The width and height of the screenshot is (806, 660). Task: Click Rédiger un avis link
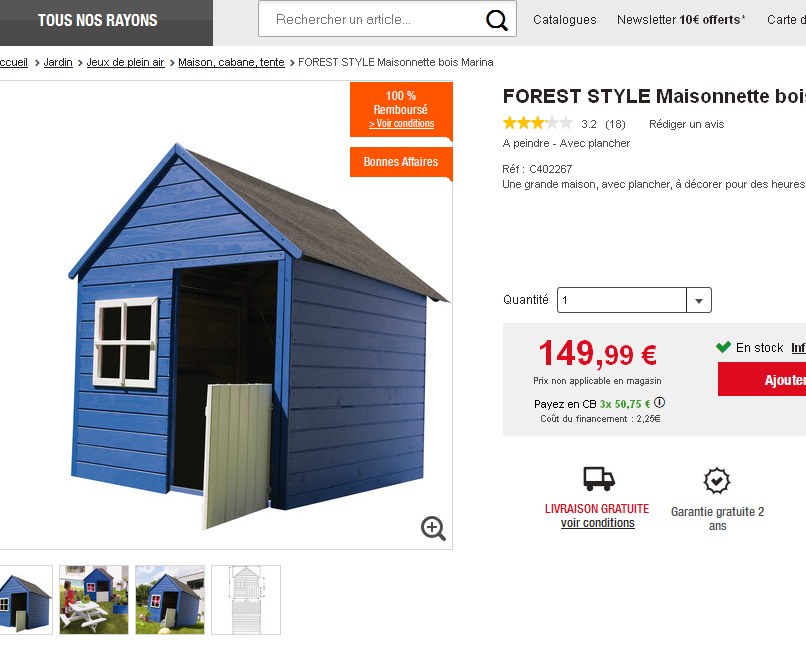click(x=686, y=124)
